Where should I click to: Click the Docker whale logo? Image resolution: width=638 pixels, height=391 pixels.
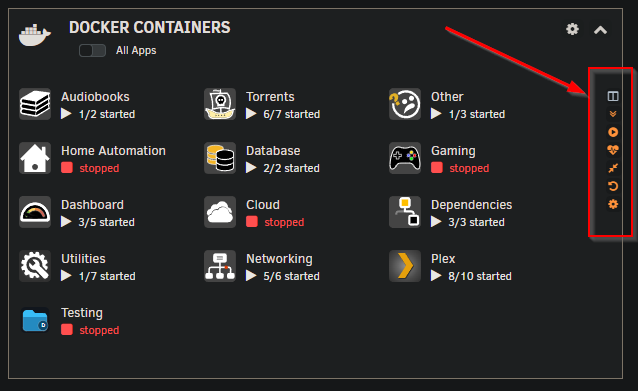click(x=35, y=35)
